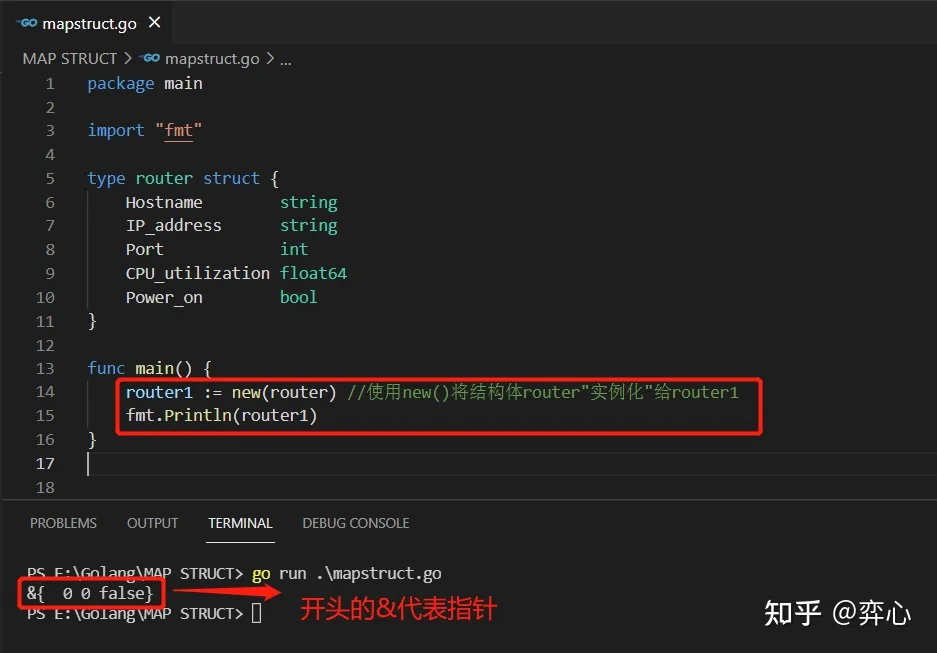Click the int type on line 8
This screenshot has height=653, width=937.
[294, 249]
